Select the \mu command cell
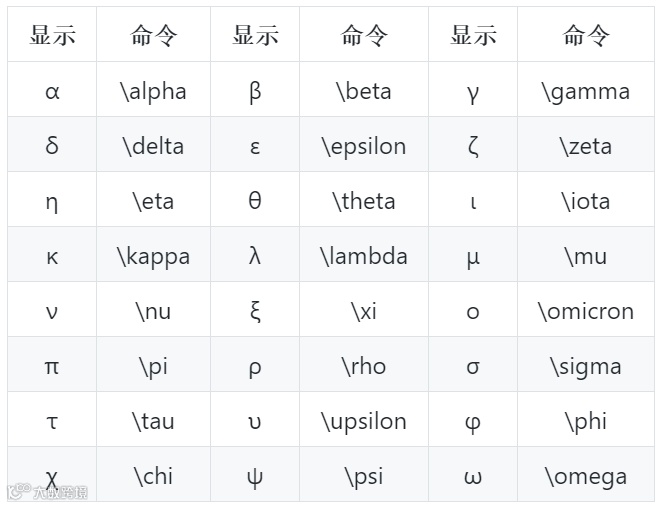Viewport: 658px width, 506px height. 585,254
